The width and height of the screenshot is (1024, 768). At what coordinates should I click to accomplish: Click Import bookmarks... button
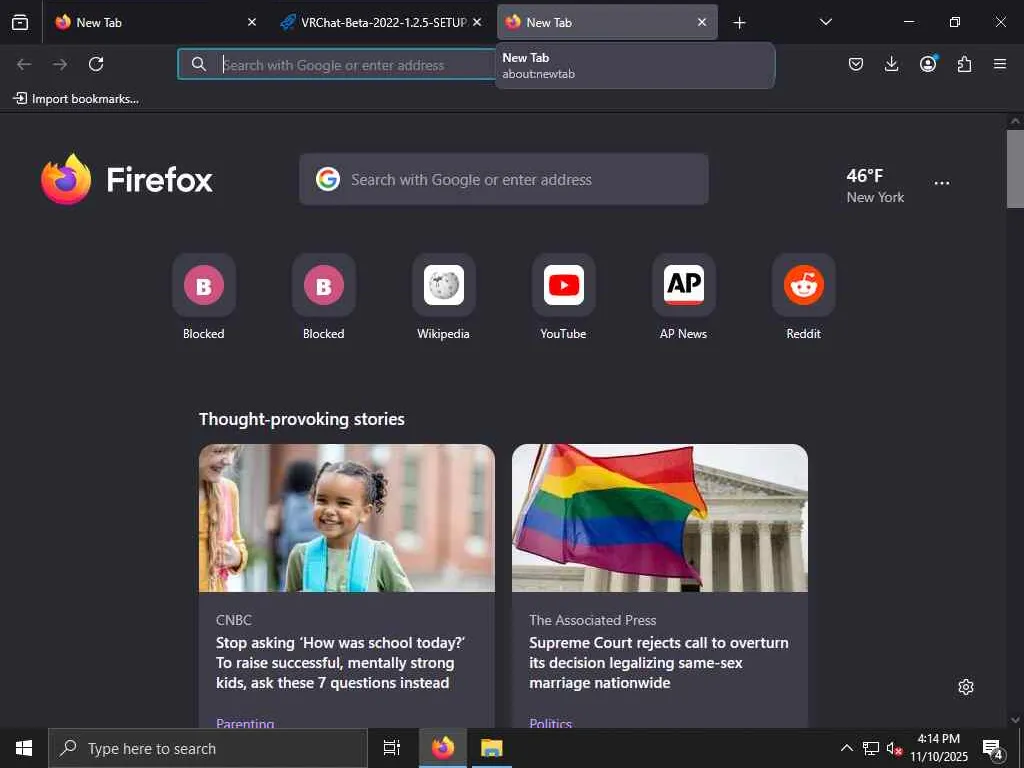click(x=76, y=99)
